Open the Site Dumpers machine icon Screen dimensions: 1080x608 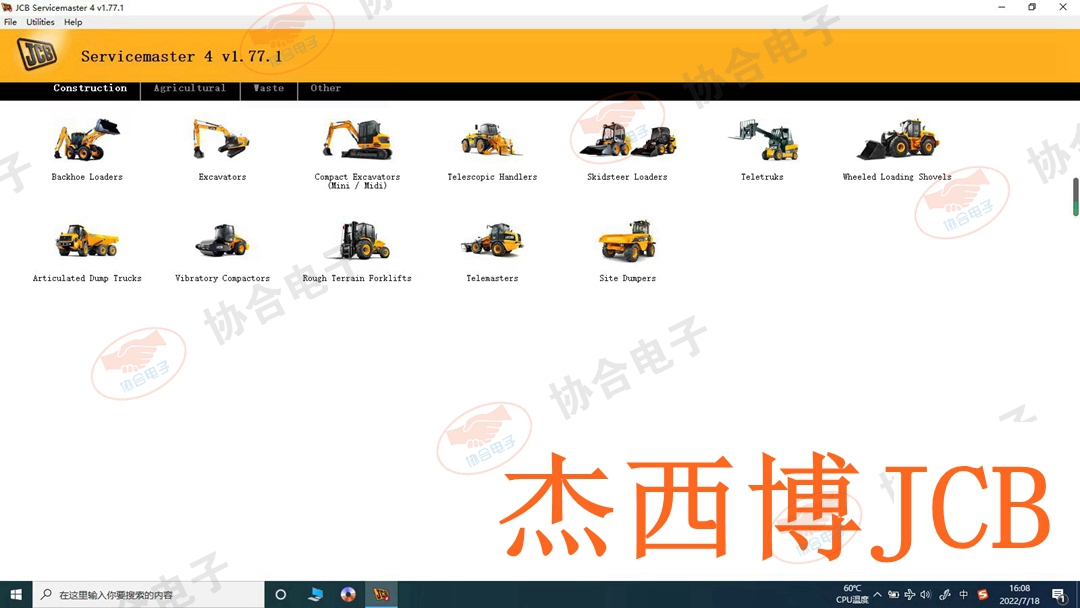627,240
